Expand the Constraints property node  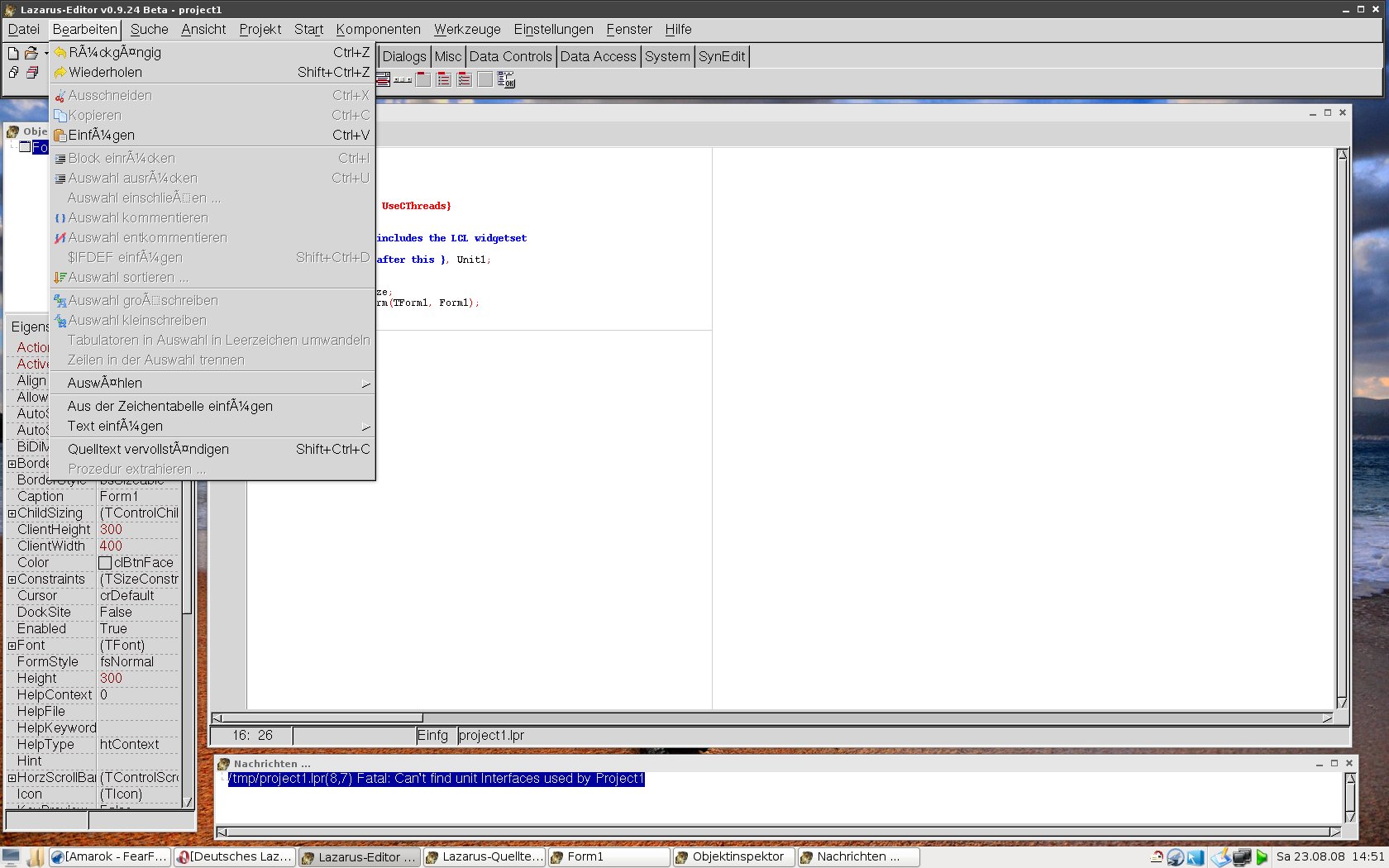click(x=12, y=579)
